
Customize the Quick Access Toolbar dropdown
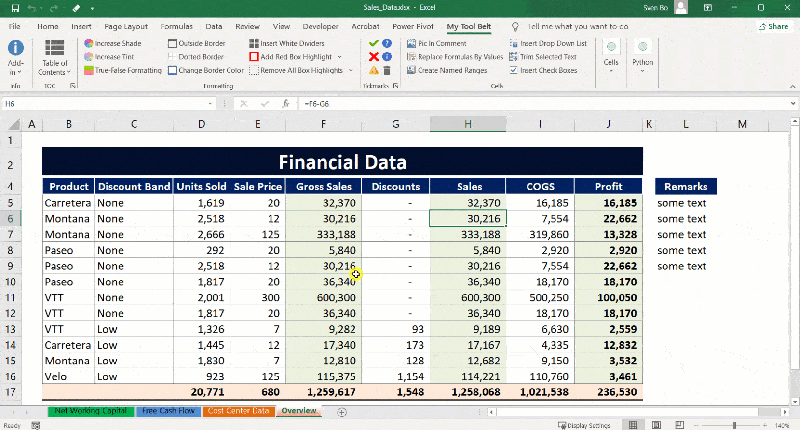(x=92, y=8)
